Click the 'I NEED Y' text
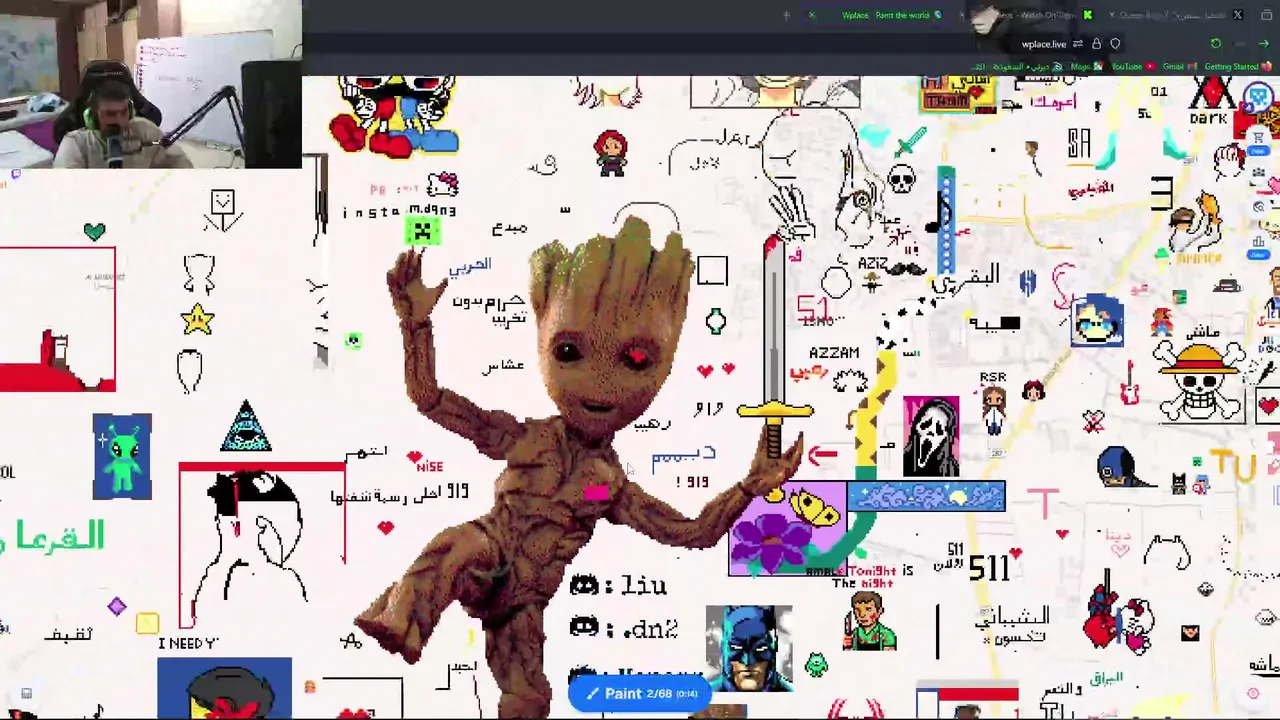The width and height of the screenshot is (1280, 720). [x=188, y=643]
